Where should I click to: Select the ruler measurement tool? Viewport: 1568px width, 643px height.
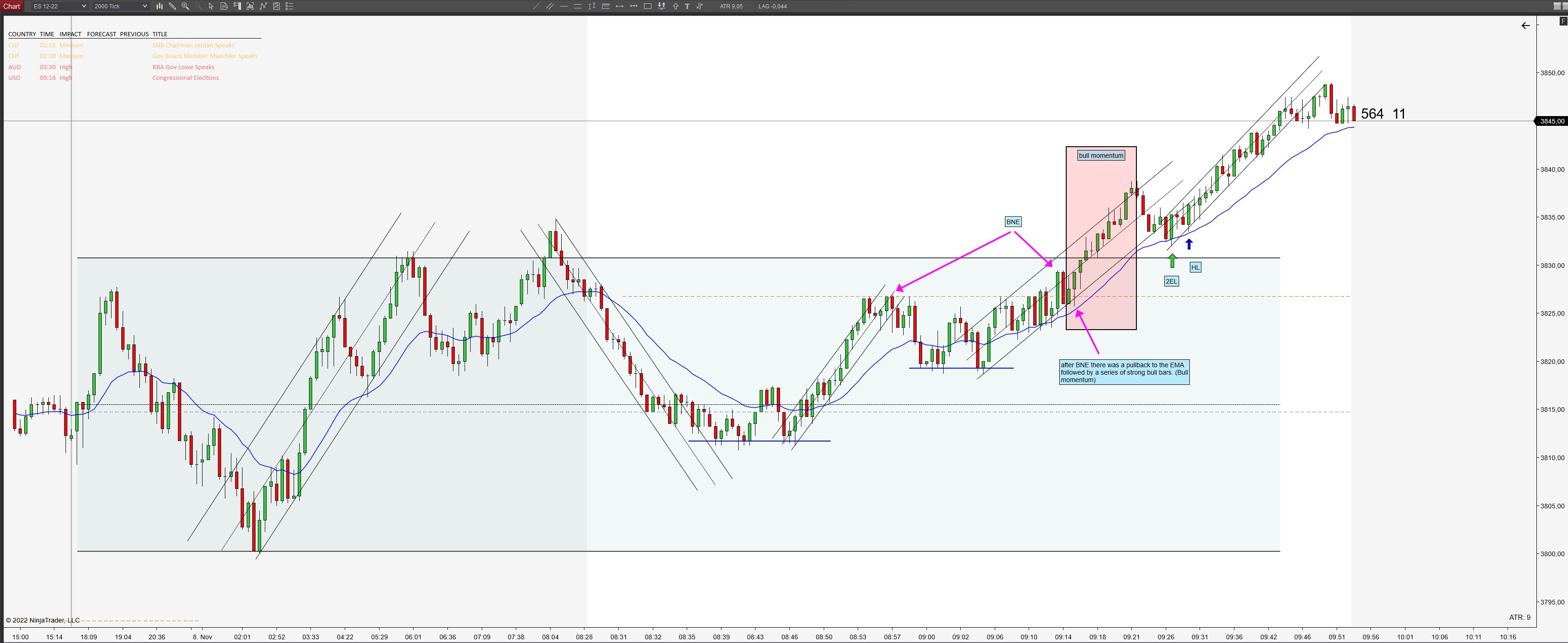[x=606, y=6]
